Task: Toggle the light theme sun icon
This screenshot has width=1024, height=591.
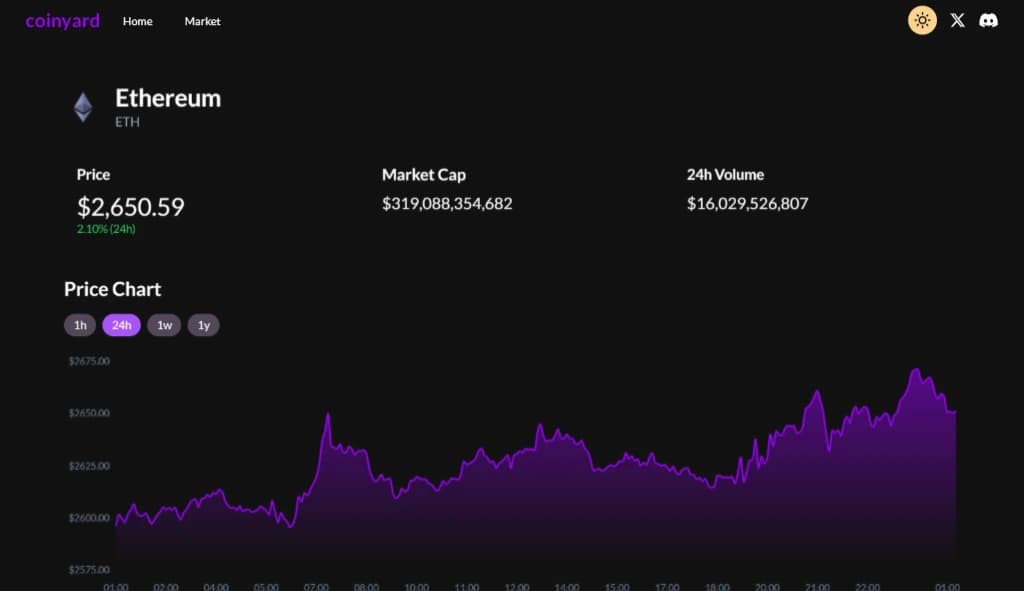Action: coord(922,20)
